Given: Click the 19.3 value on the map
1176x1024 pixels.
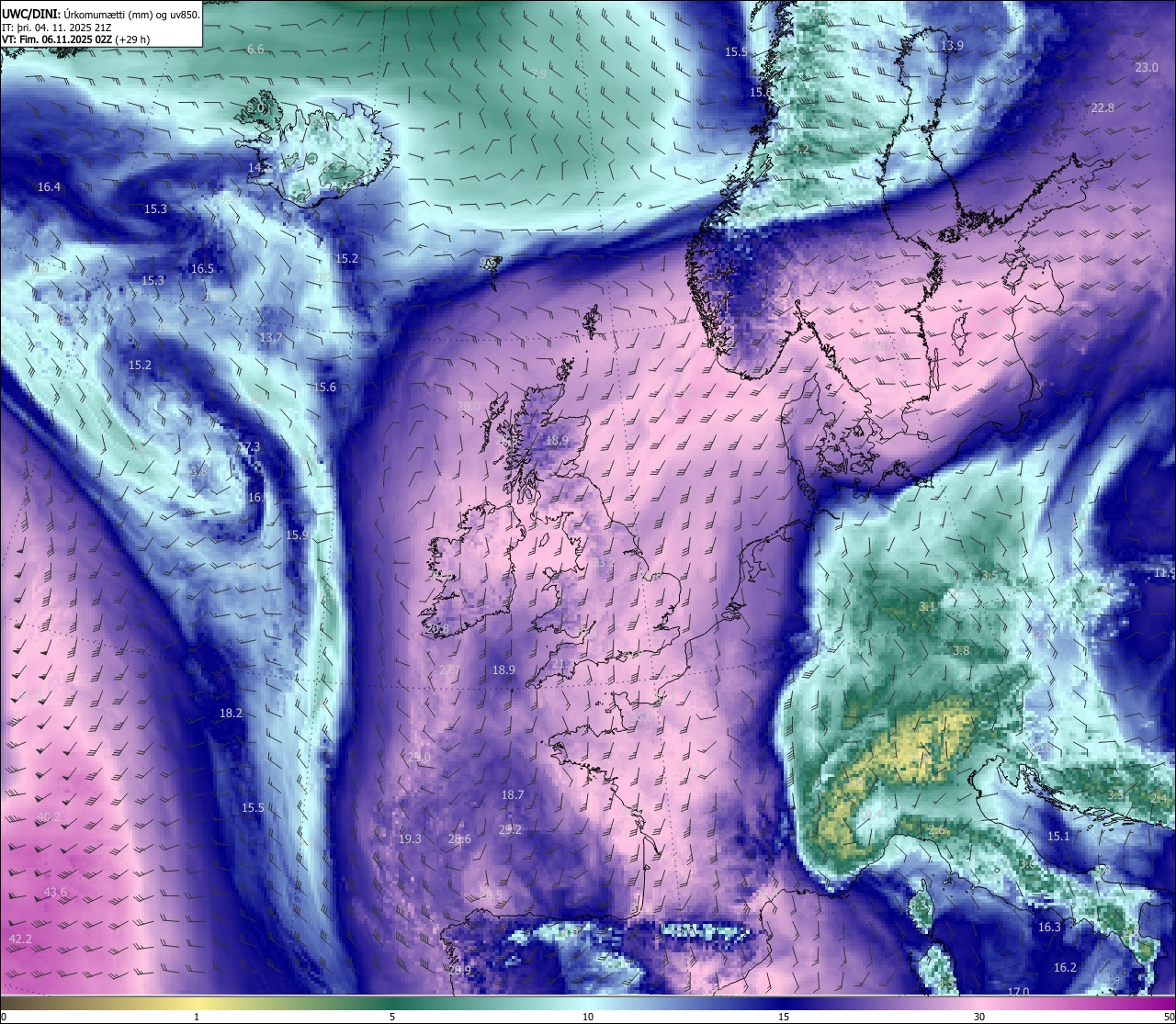Looking at the screenshot, I should [410, 839].
